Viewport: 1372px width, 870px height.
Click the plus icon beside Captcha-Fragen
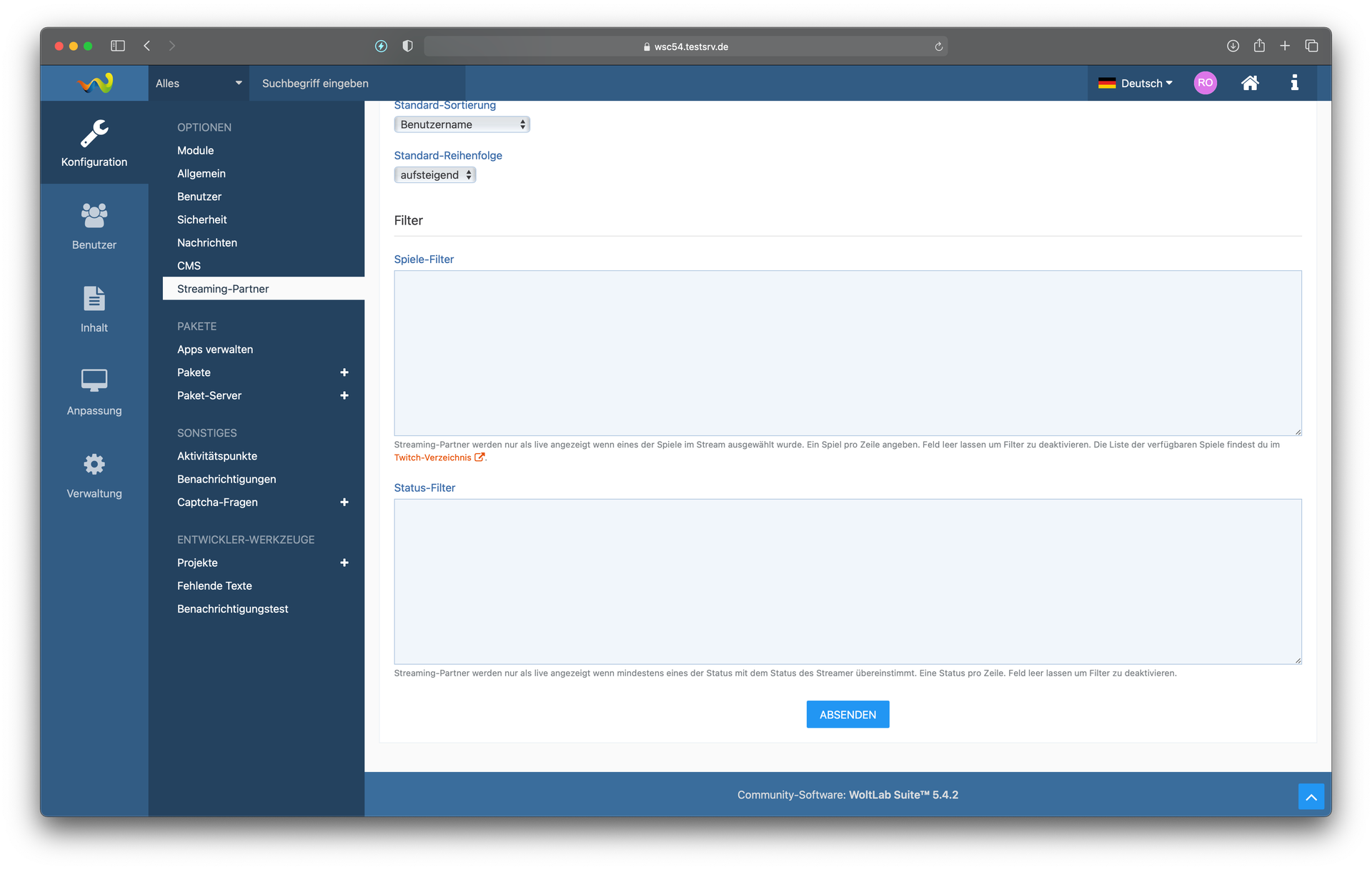(x=344, y=503)
